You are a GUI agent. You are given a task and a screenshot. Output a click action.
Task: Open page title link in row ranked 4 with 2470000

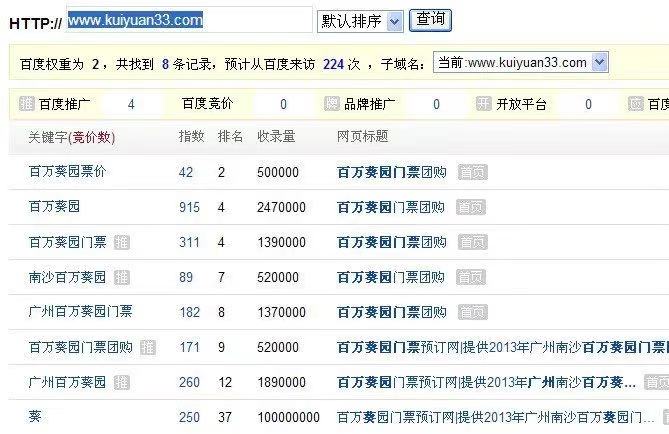click(391, 207)
